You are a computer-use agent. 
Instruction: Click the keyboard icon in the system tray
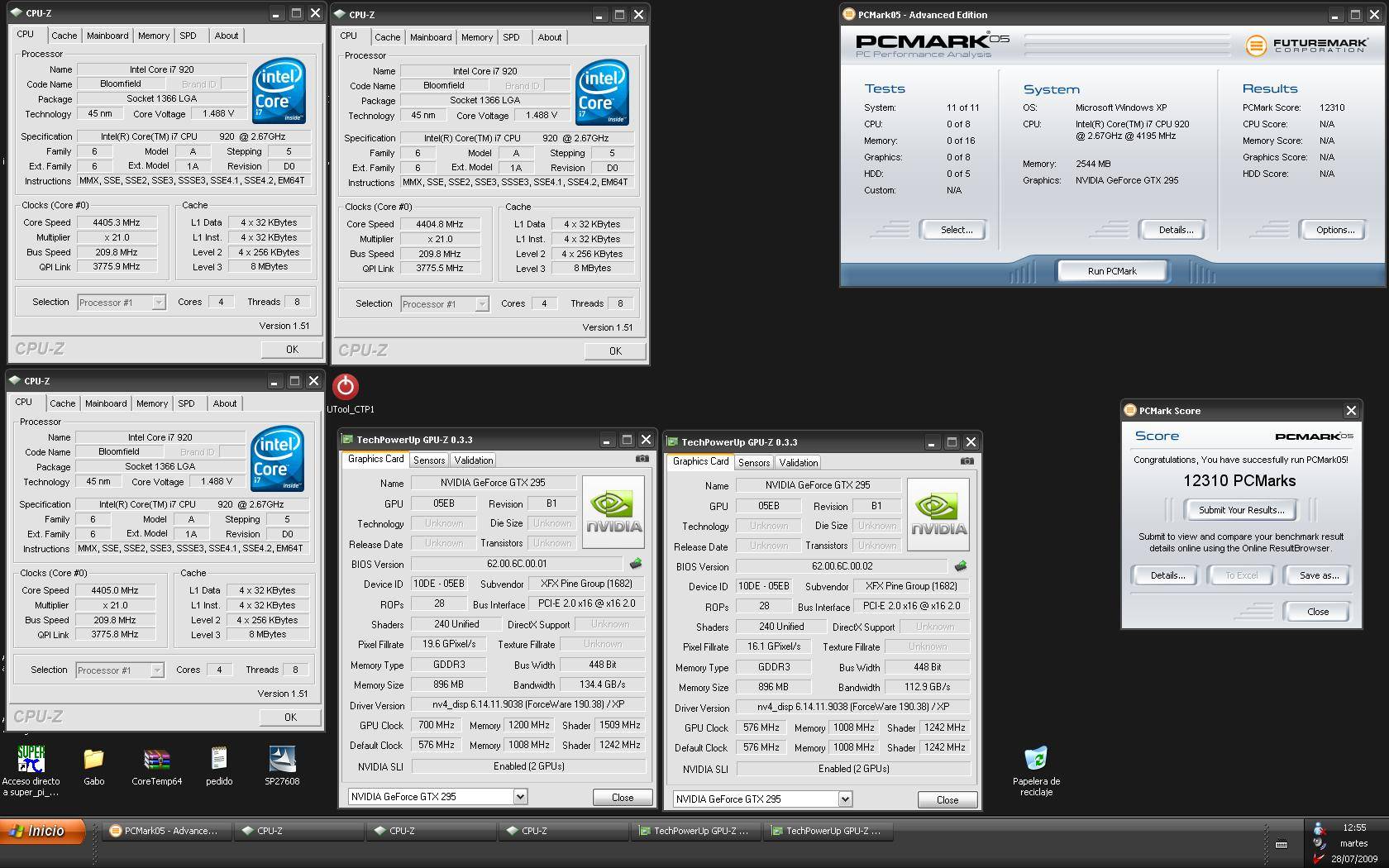click(1282, 844)
